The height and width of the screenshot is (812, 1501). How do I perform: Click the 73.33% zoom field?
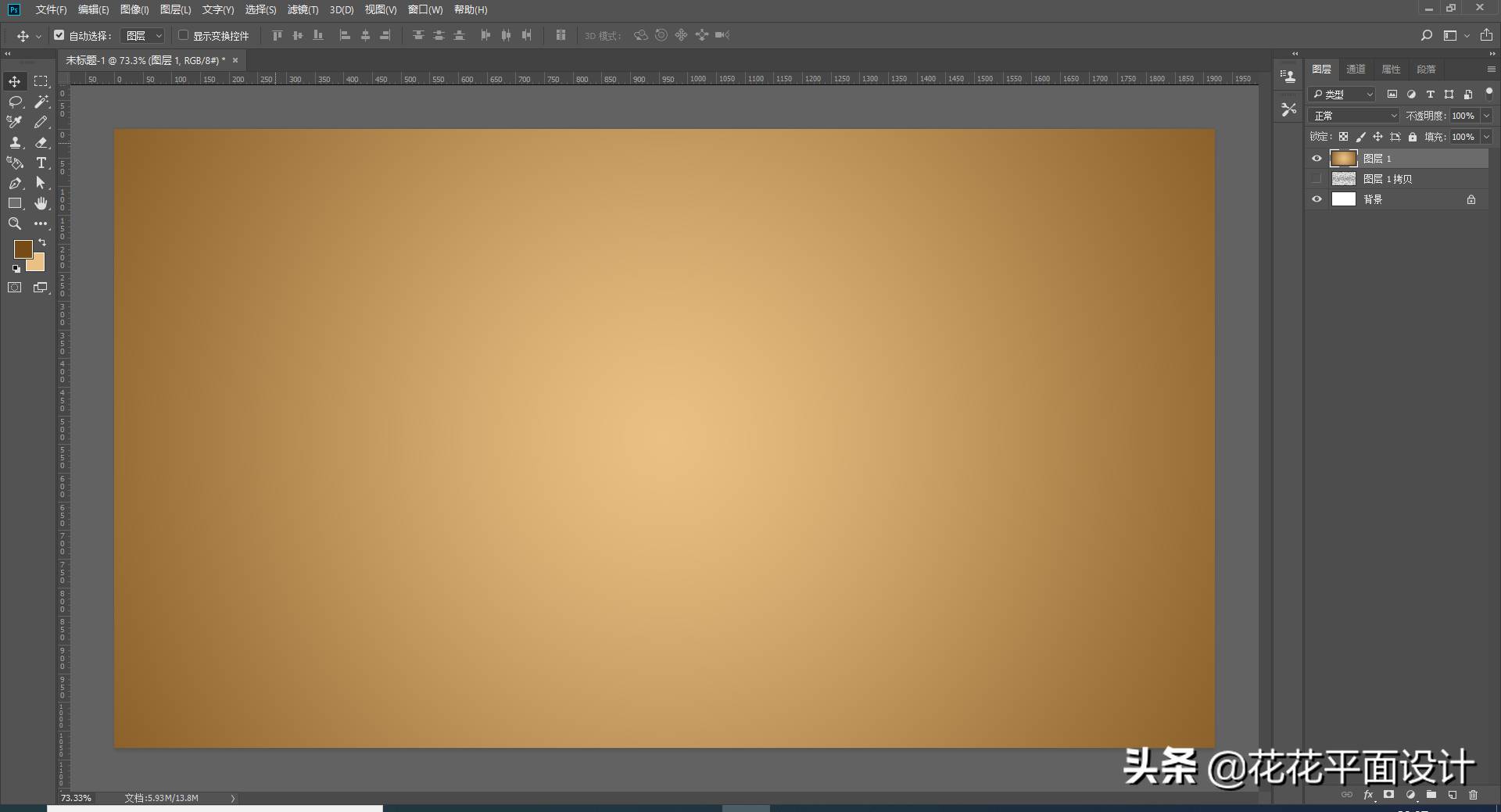coord(77,798)
